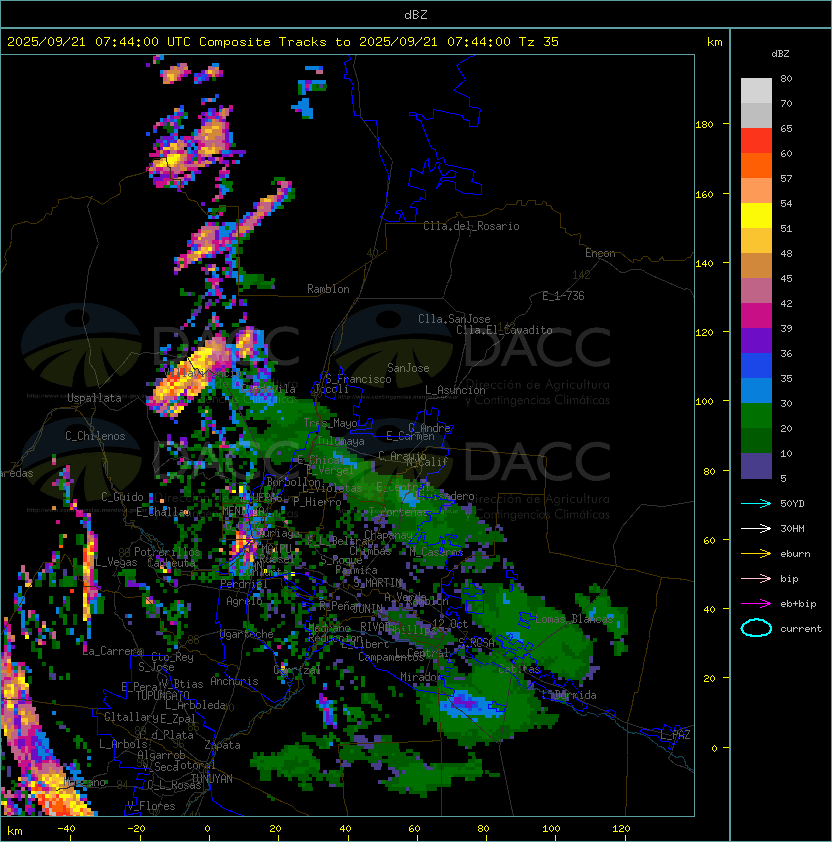The image size is (832, 842).
Task: Click the TUPUNGATO label
Action: point(162,696)
